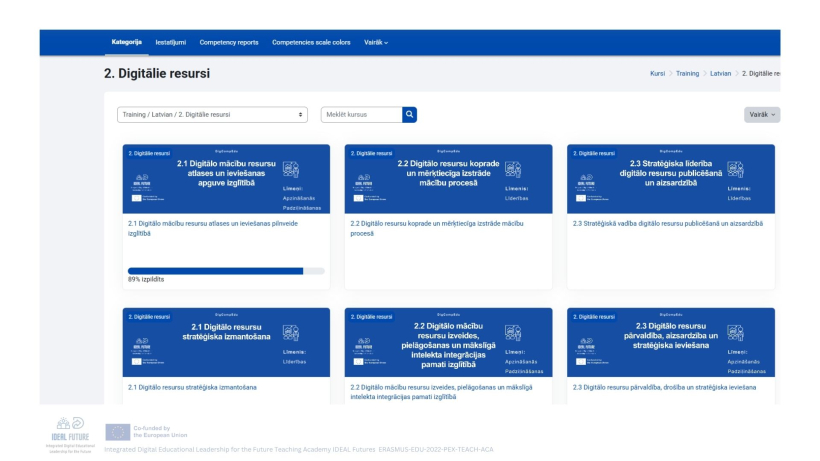Open course link 2.3 Stratēģiskā vadība digitālo resursu
The height and width of the screenshot is (461, 820).
[x=667, y=224]
